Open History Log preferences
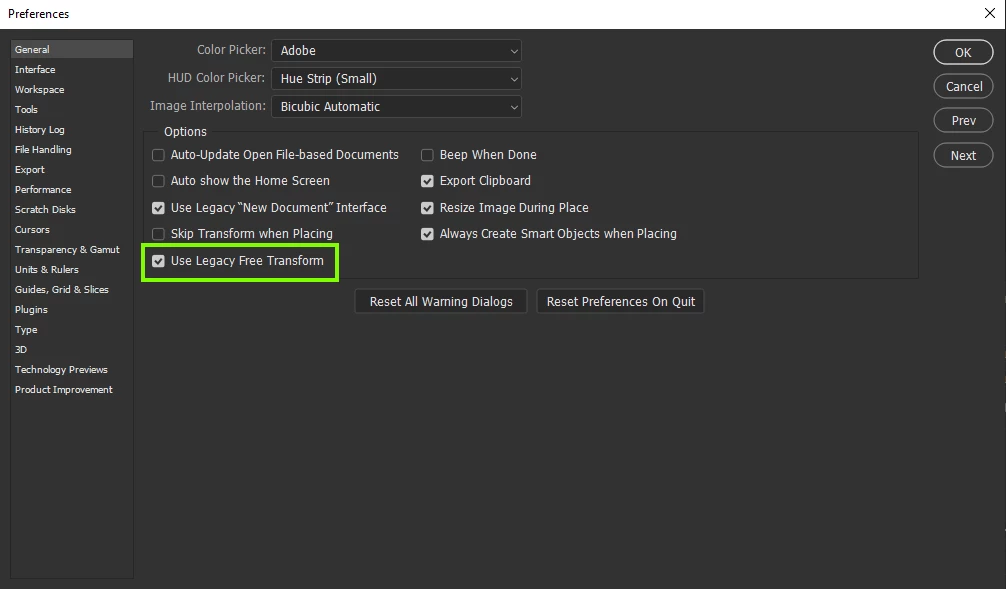 [x=40, y=130]
